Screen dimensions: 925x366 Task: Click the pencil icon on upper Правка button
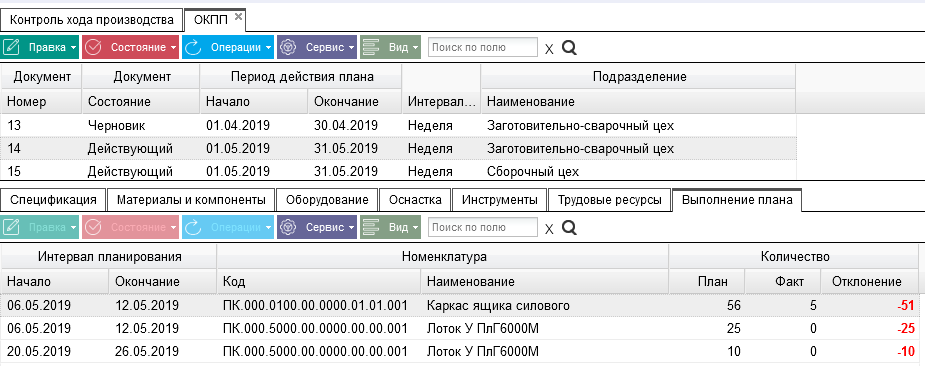[x=12, y=47]
